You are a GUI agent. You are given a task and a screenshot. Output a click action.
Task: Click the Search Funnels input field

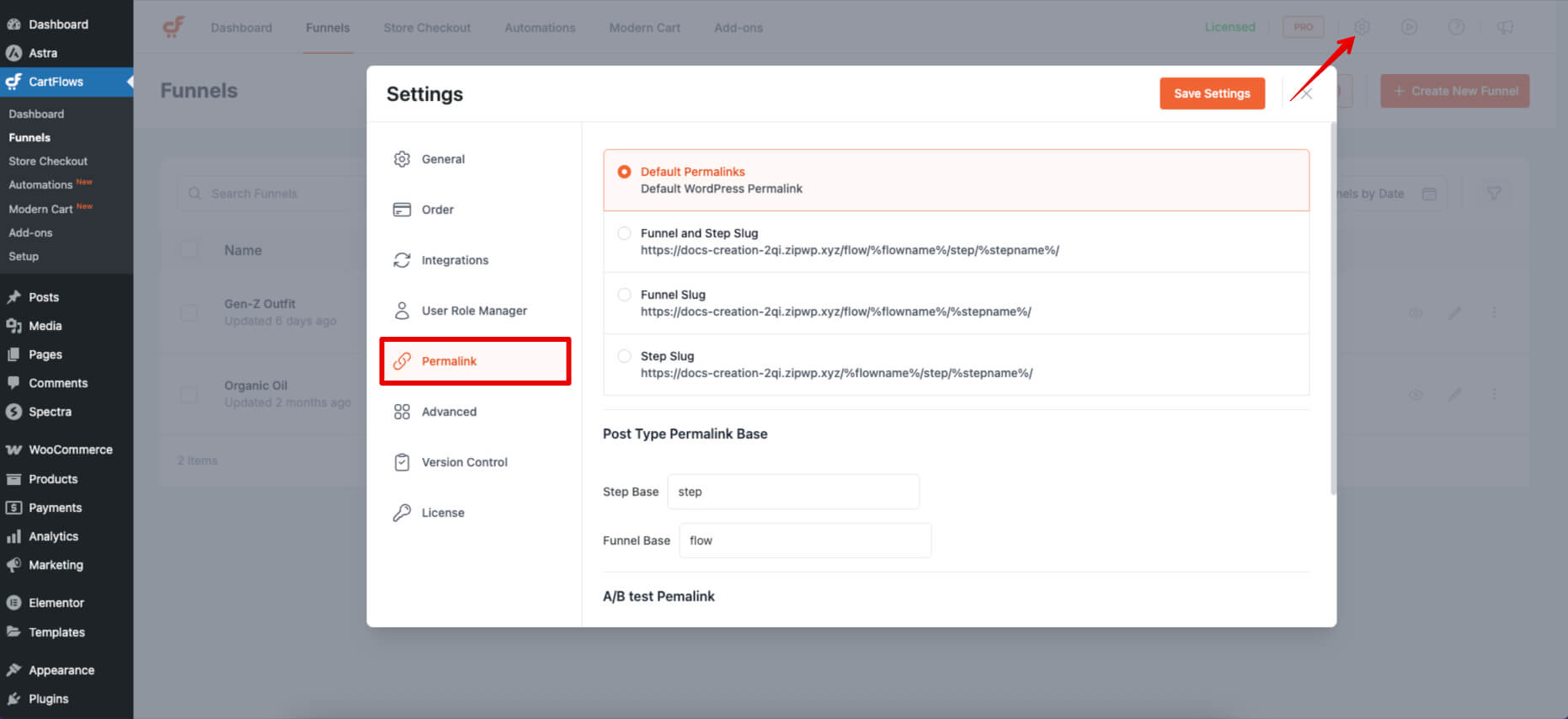click(272, 194)
